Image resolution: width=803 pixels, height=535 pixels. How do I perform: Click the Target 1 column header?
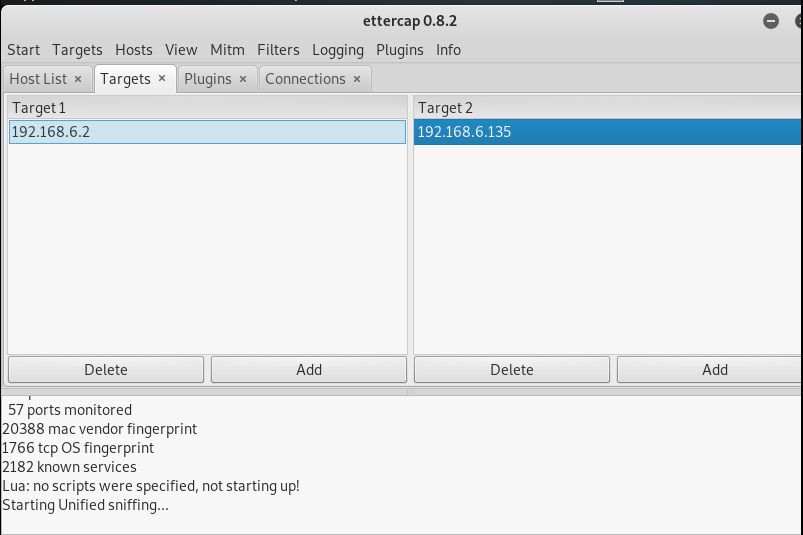click(x=207, y=108)
